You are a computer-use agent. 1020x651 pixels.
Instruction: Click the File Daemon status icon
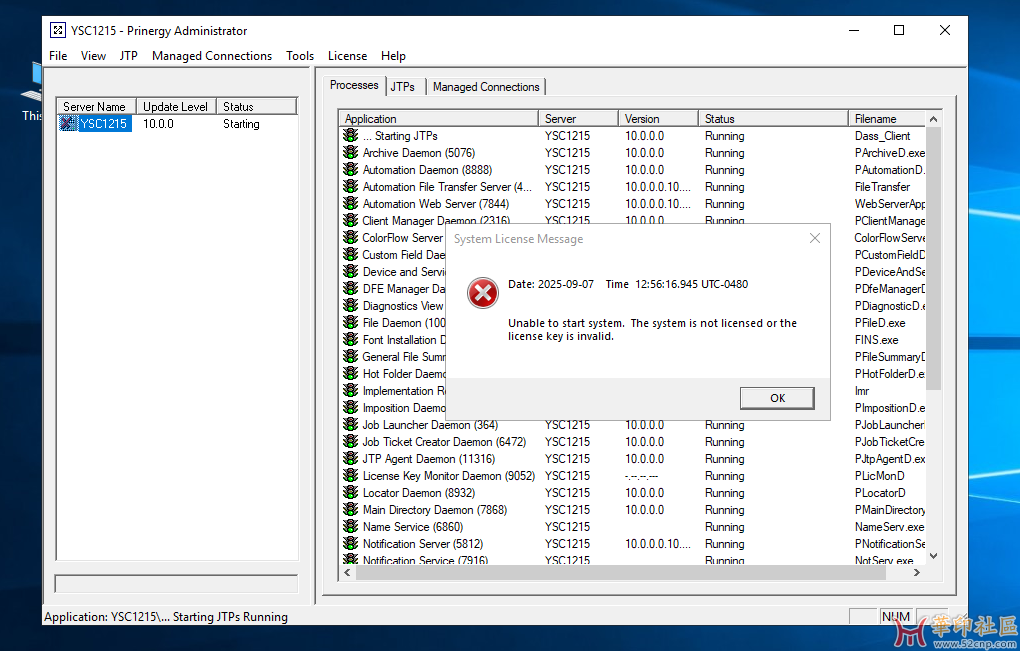coord(351,322)
